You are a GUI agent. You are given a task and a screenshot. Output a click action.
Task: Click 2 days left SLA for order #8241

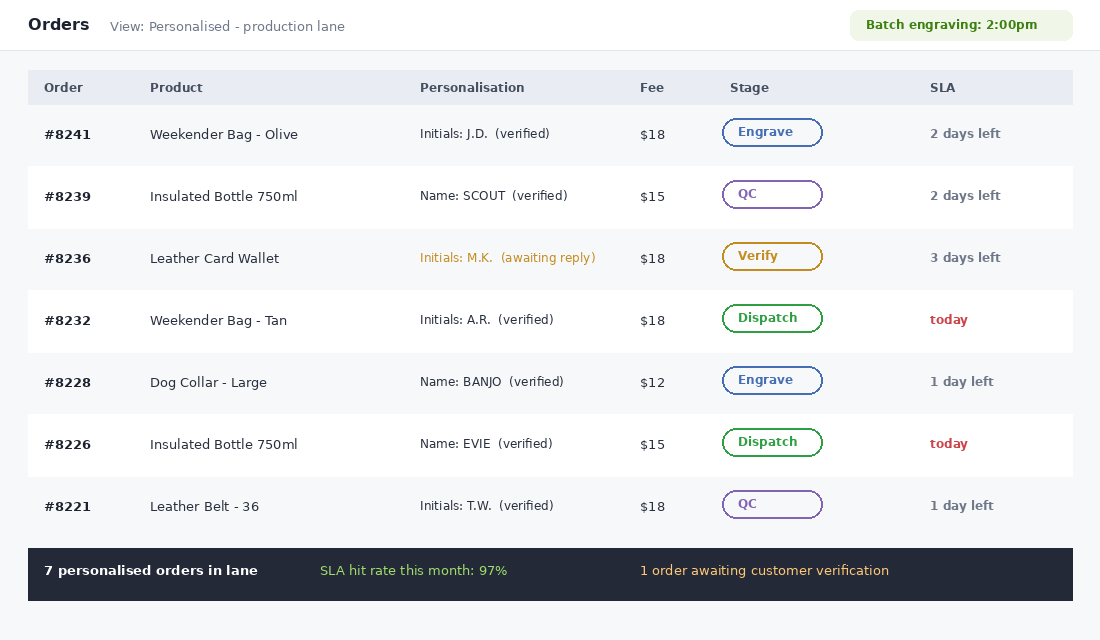[965, 133]
